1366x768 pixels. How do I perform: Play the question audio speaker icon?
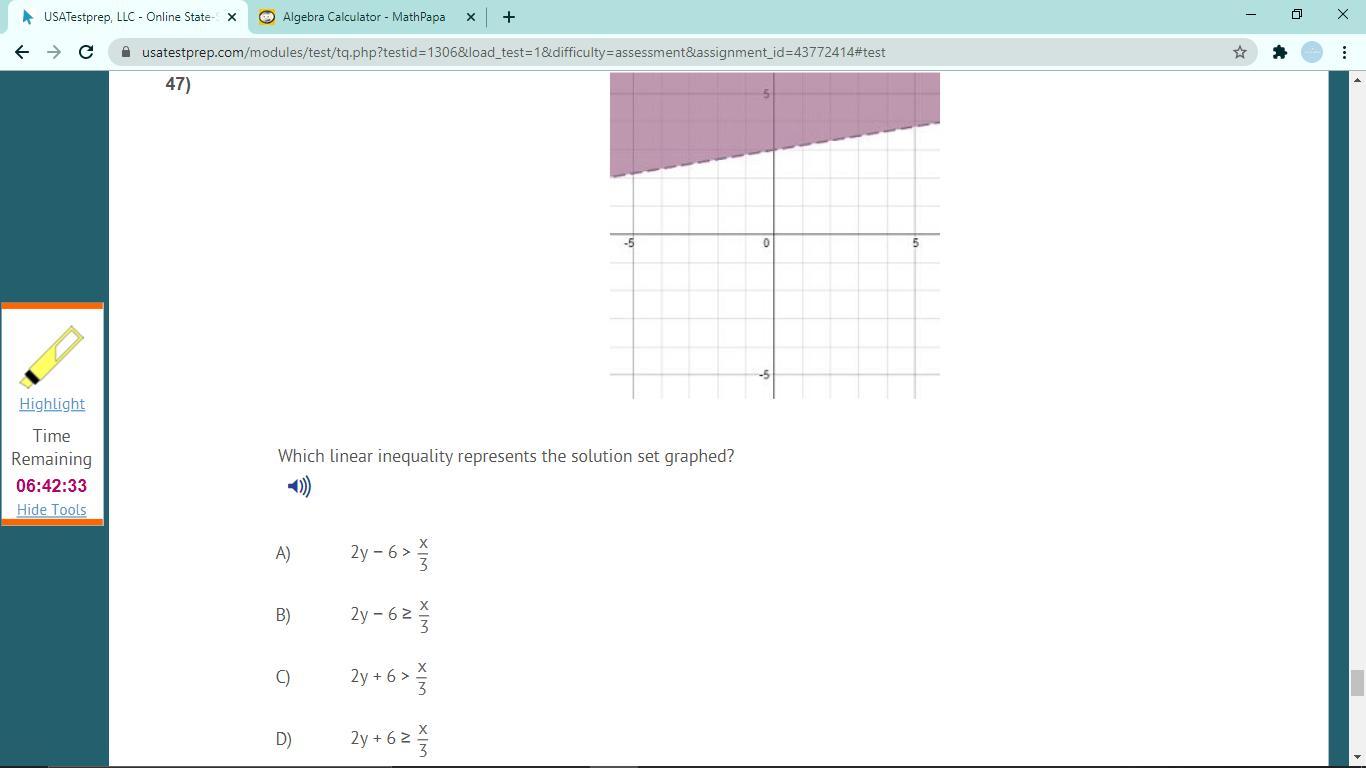click(x=299, y=487)
